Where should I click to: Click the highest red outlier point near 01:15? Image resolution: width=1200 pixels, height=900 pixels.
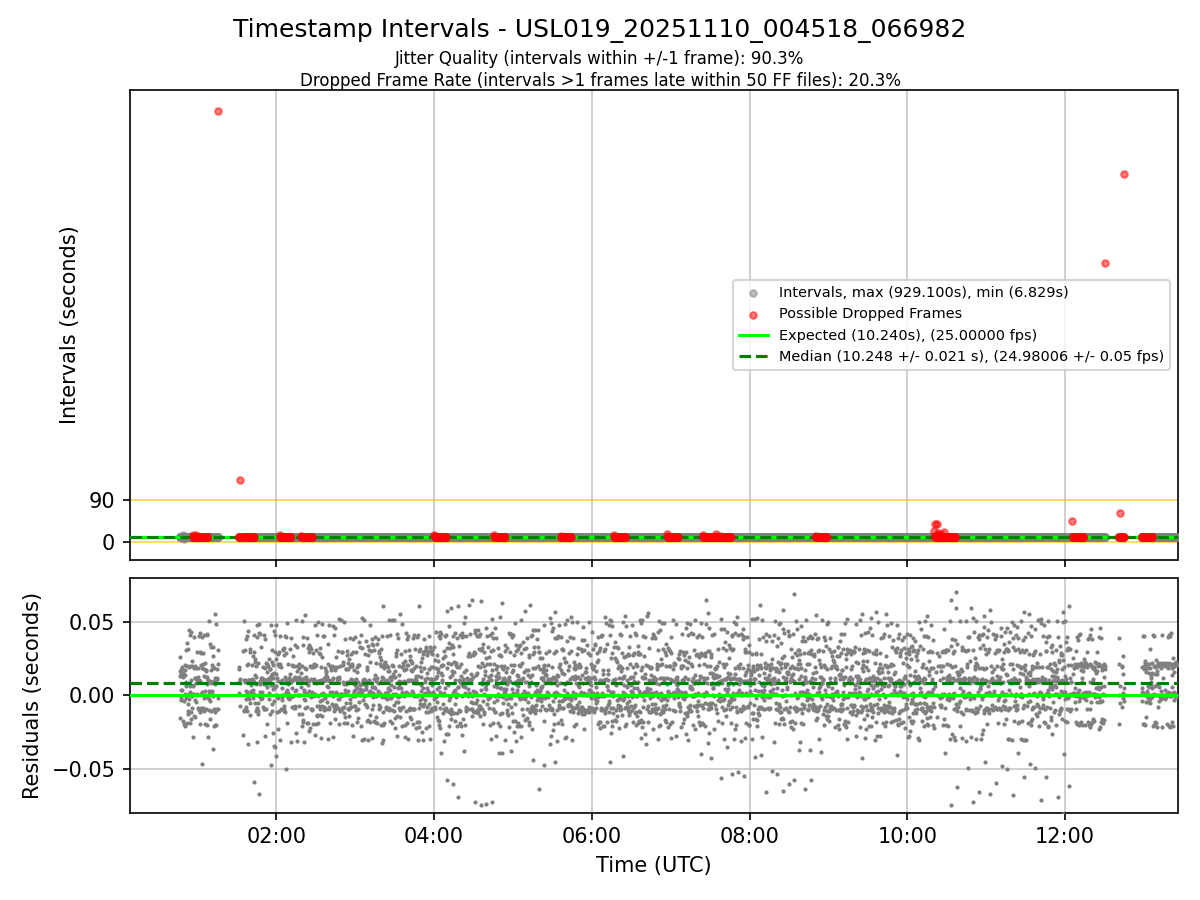[x=218, y=111]
